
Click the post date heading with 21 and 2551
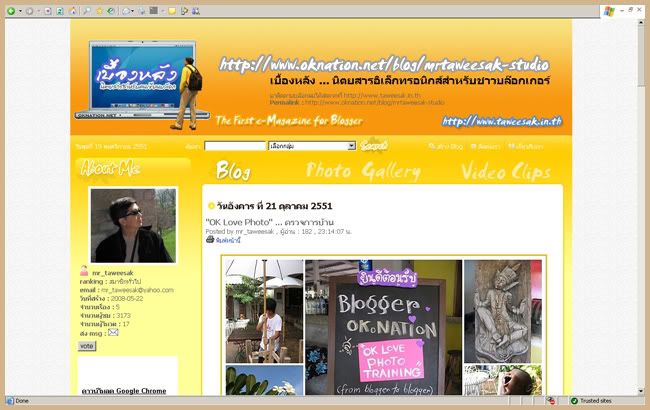tap(274, 206)
